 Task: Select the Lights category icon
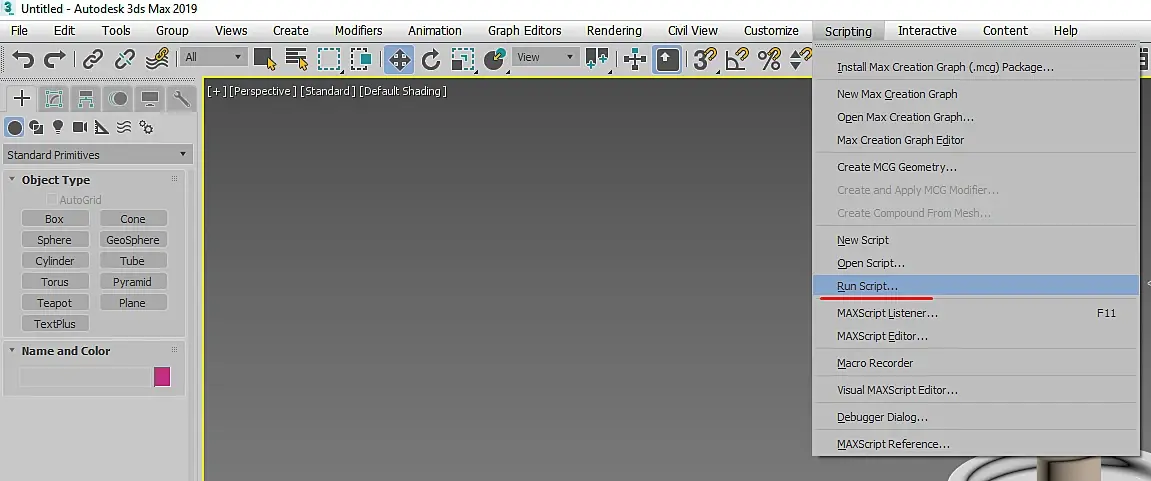[58, 128]
